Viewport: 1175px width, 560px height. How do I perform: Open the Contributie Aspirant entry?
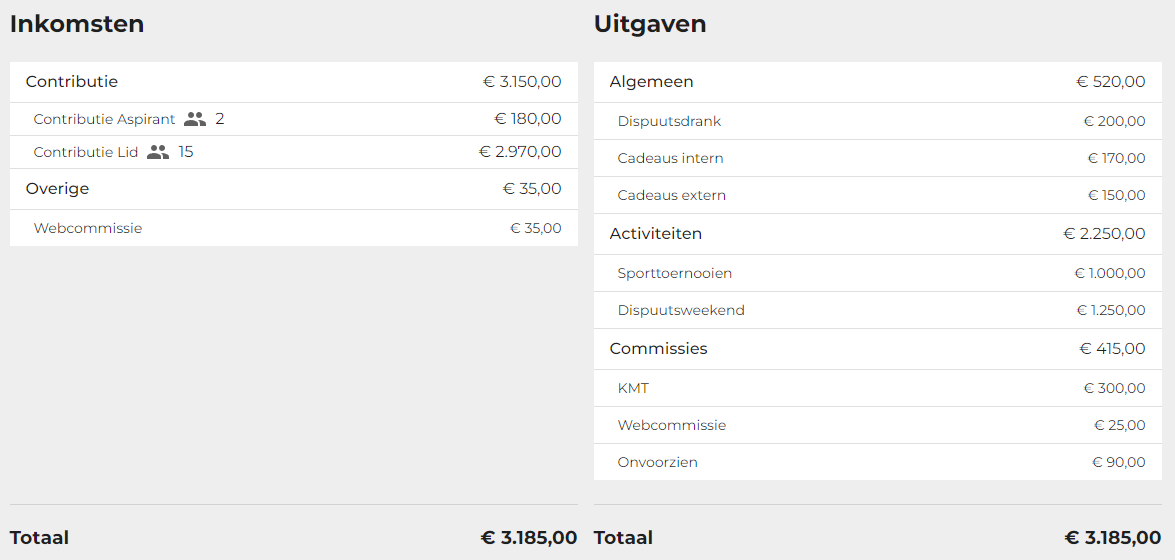[294, 119]
